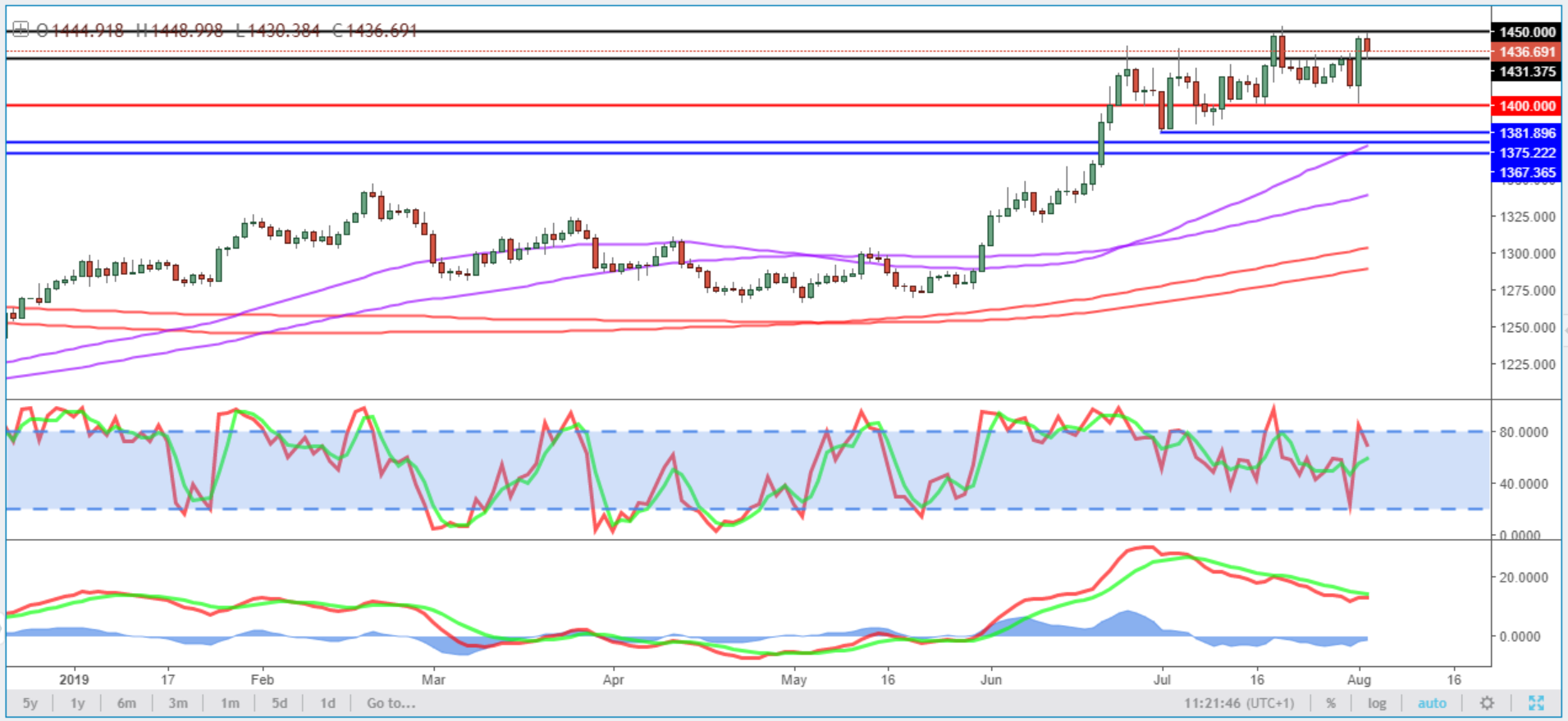The height and width of the screenshot is (721, 1568).
Task: Toggle auto scale mode
Action: [1433, 703]
